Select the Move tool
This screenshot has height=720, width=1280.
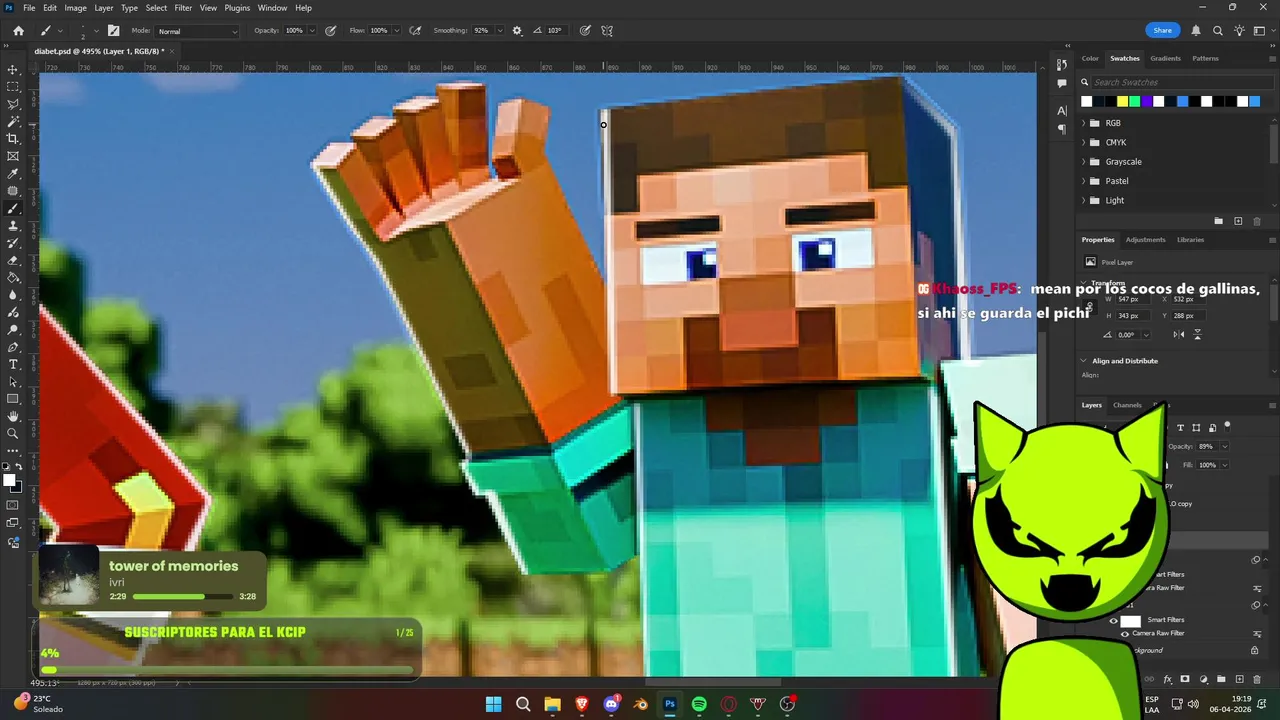[x=13, y=70]
